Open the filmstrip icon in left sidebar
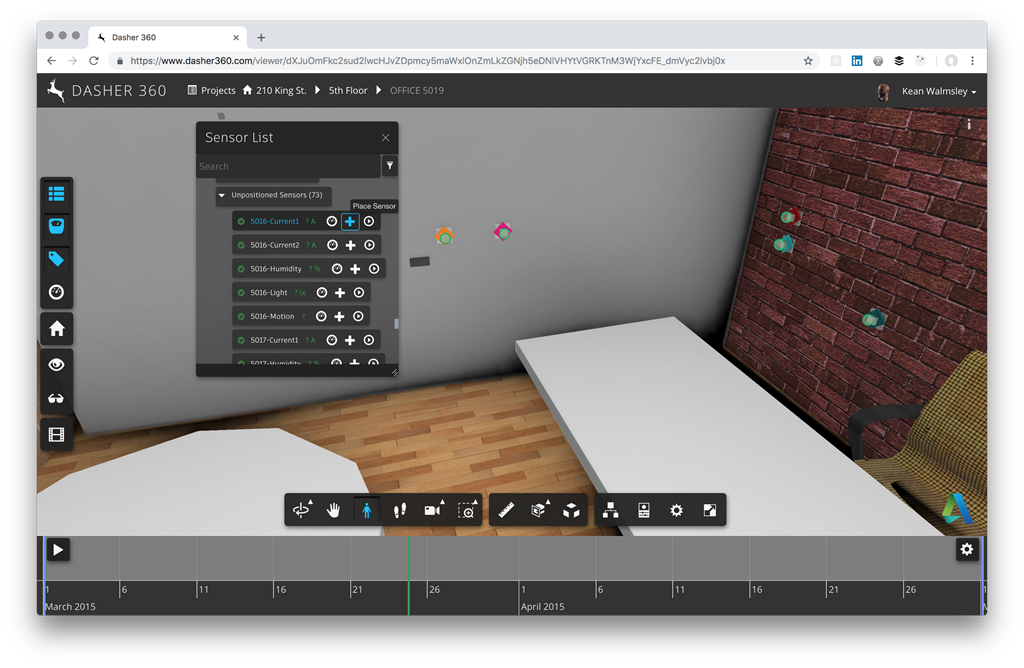 [x=56, y=435]
